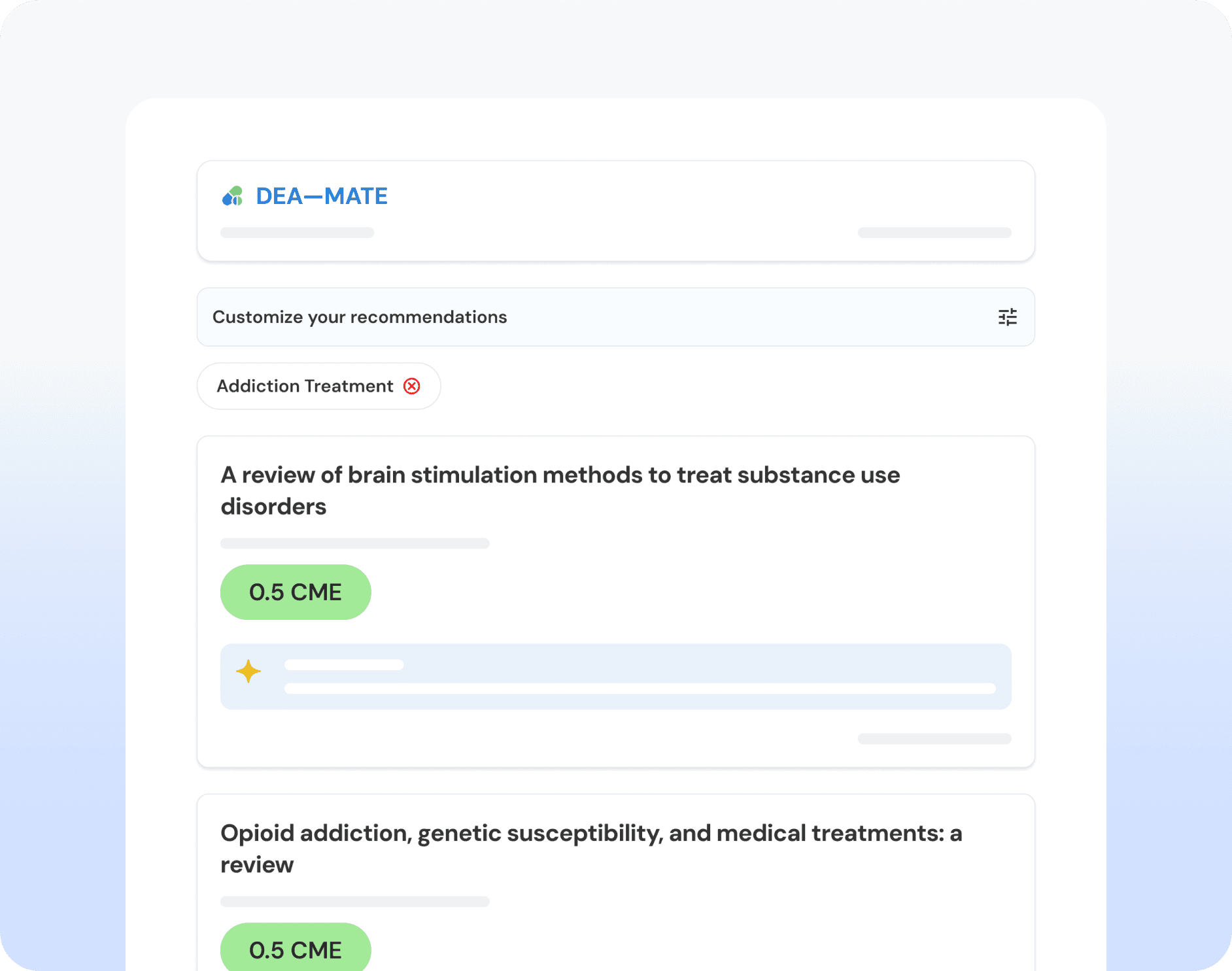The height and width of the screenshot is (971, 1232).
Task: Click the gray placeholder at the header's right side
Action: tap(934, 233)
